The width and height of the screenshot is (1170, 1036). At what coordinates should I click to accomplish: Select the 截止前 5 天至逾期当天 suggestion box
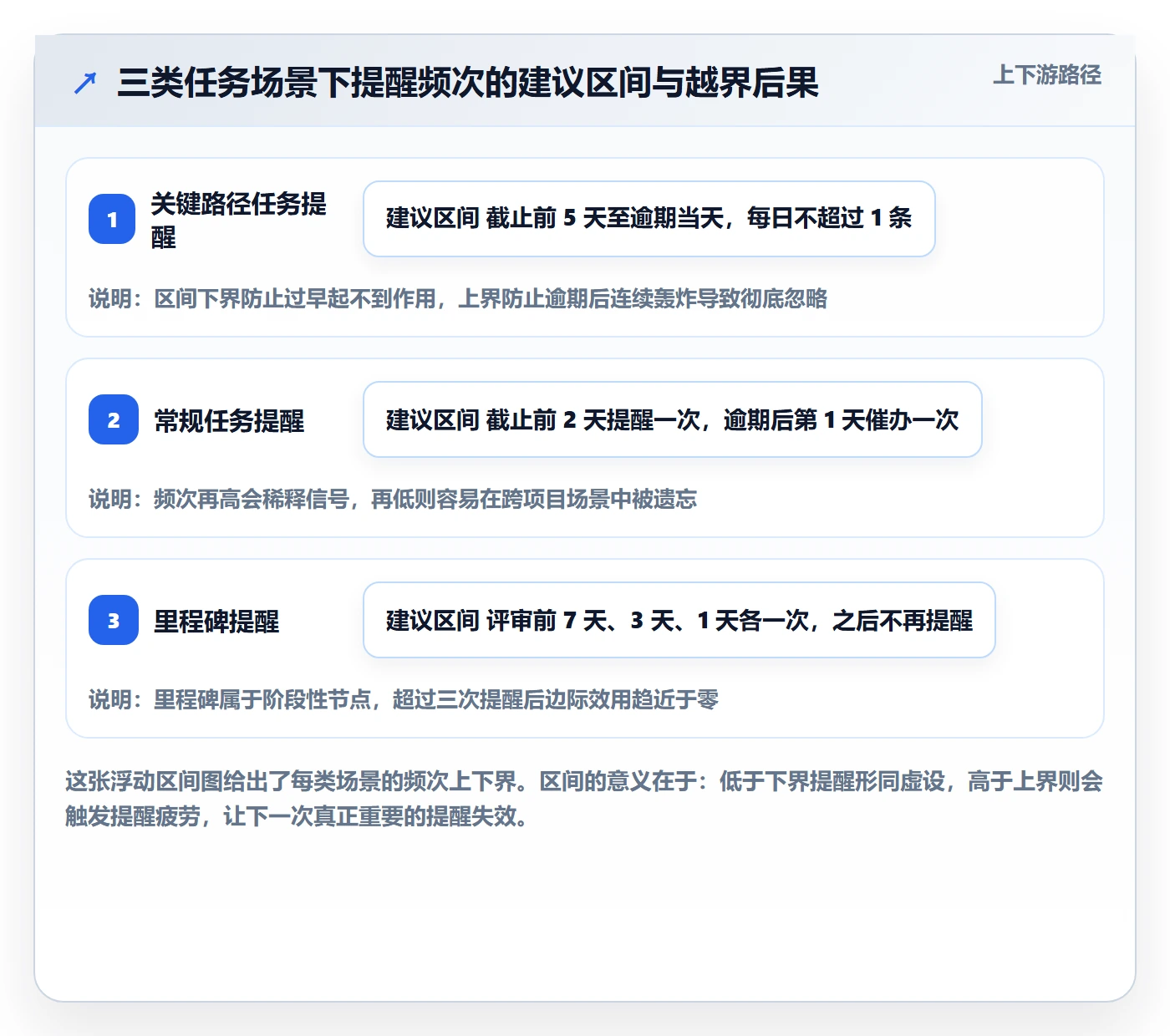click(649, 219)
